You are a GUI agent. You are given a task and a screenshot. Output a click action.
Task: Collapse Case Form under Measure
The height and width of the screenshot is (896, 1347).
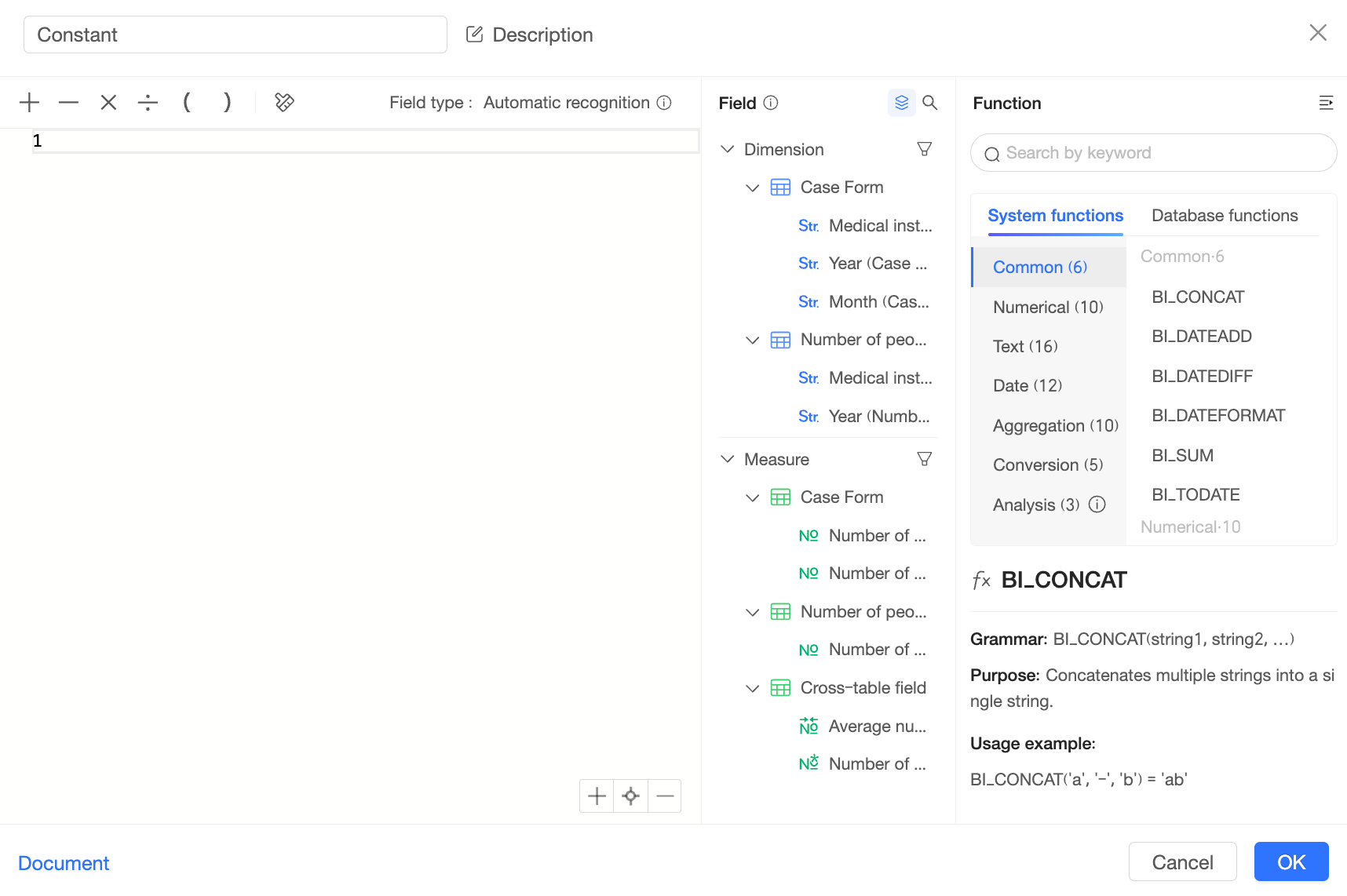tap(752, 497)
